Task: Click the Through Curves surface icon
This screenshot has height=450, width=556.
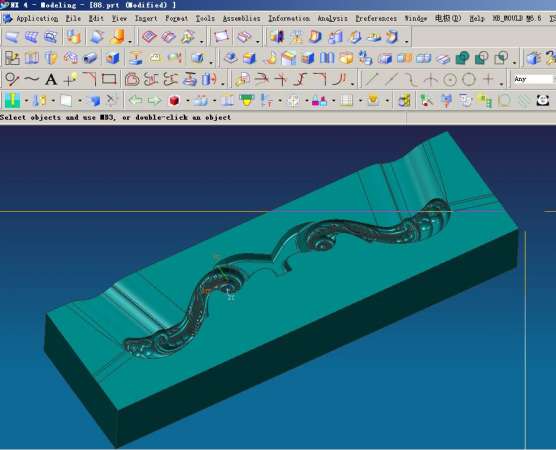Action: coord(31,37)
